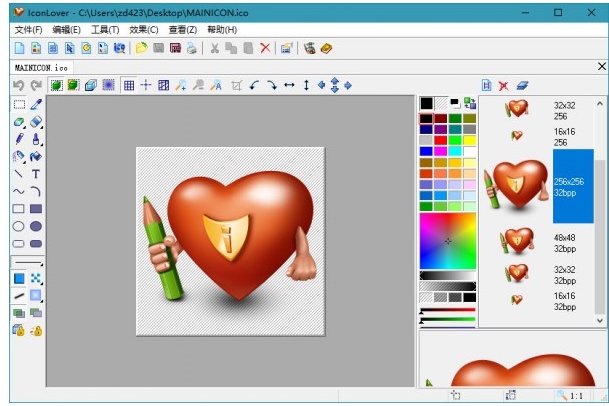
Task: Toggle the second green selection mode button
Action: pos(73,85)
